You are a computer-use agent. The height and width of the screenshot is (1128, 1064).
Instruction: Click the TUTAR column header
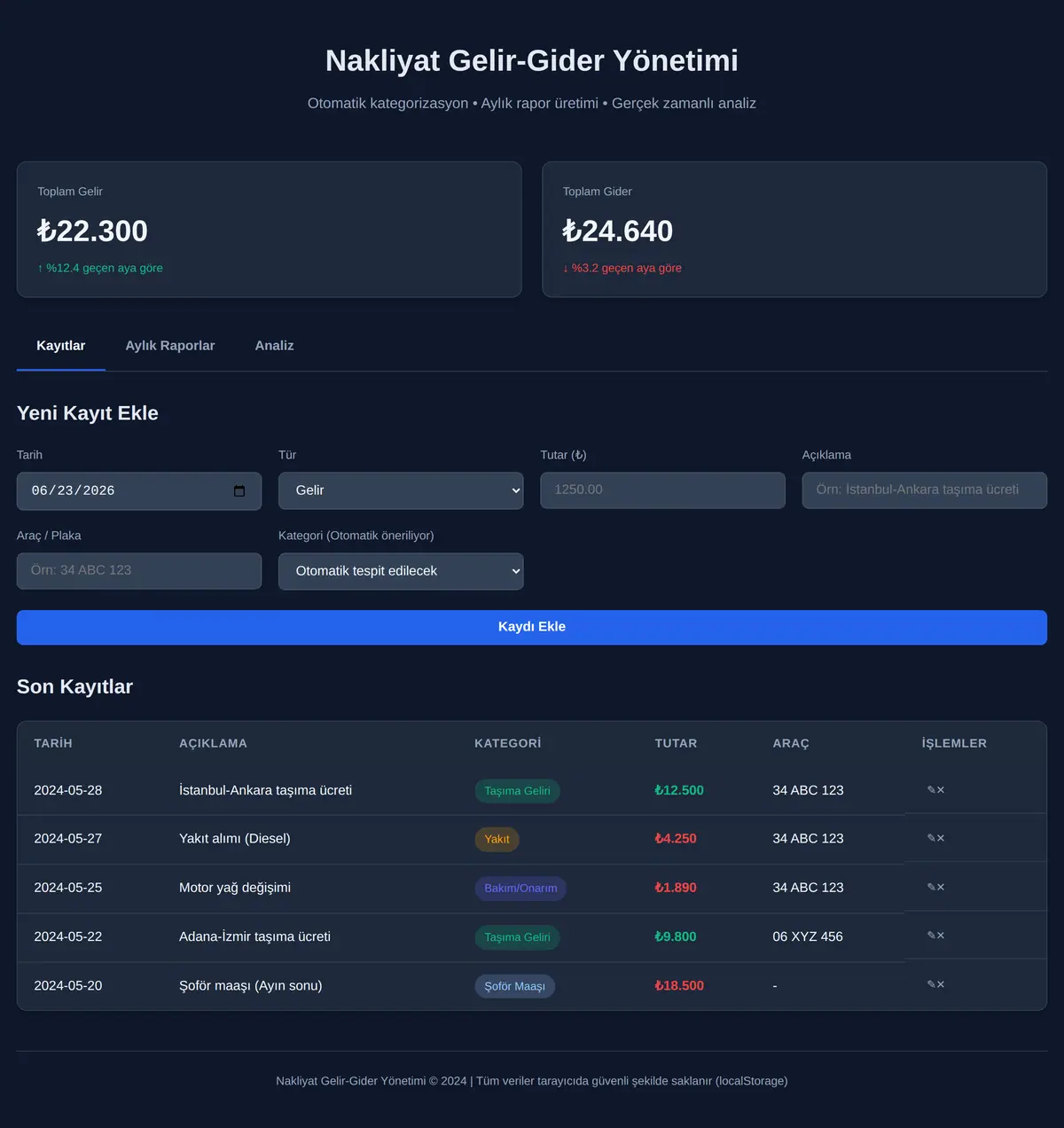(x=676, y=743)
